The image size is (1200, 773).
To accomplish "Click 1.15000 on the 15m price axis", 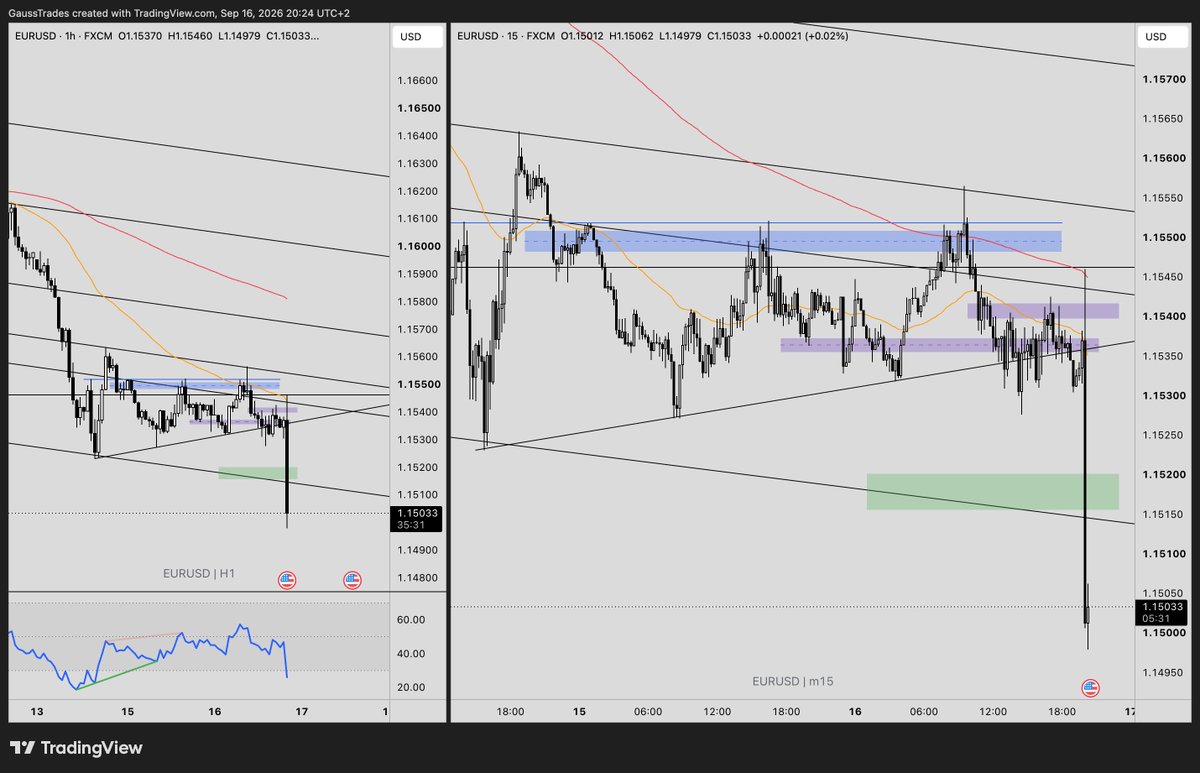I will click(x=1163, y=633).
